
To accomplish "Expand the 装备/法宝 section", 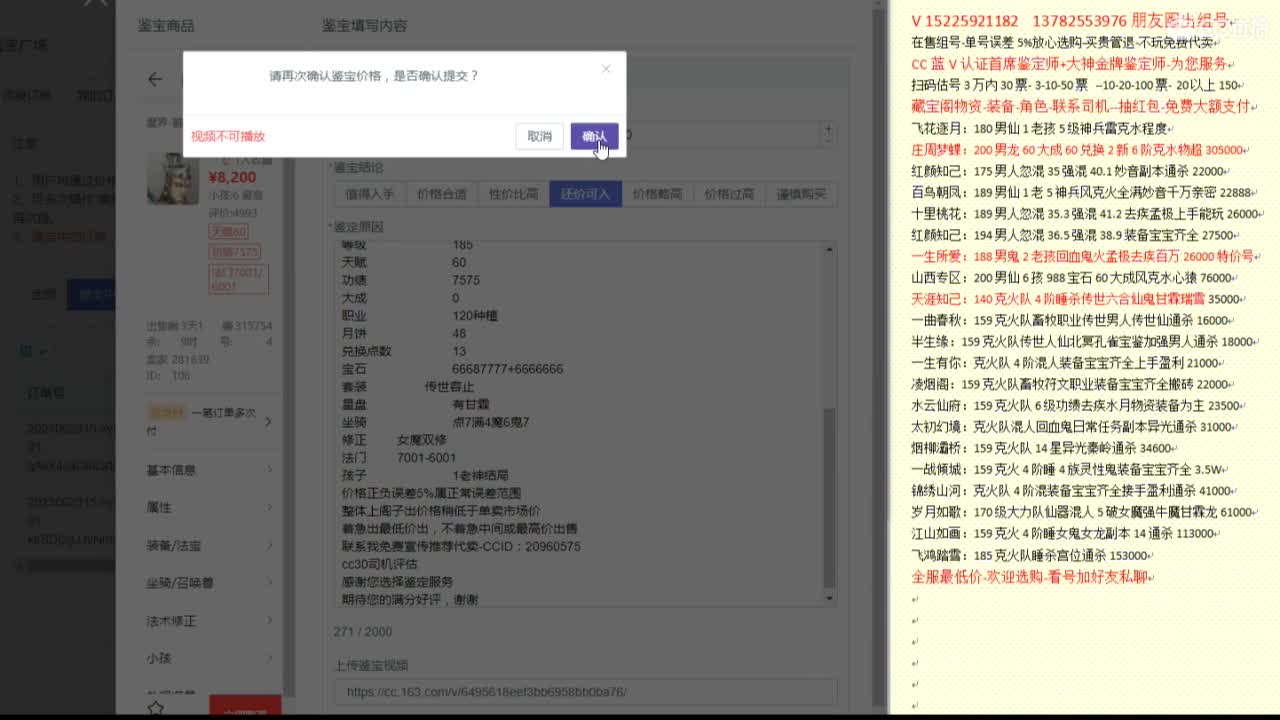I will 210,545.
